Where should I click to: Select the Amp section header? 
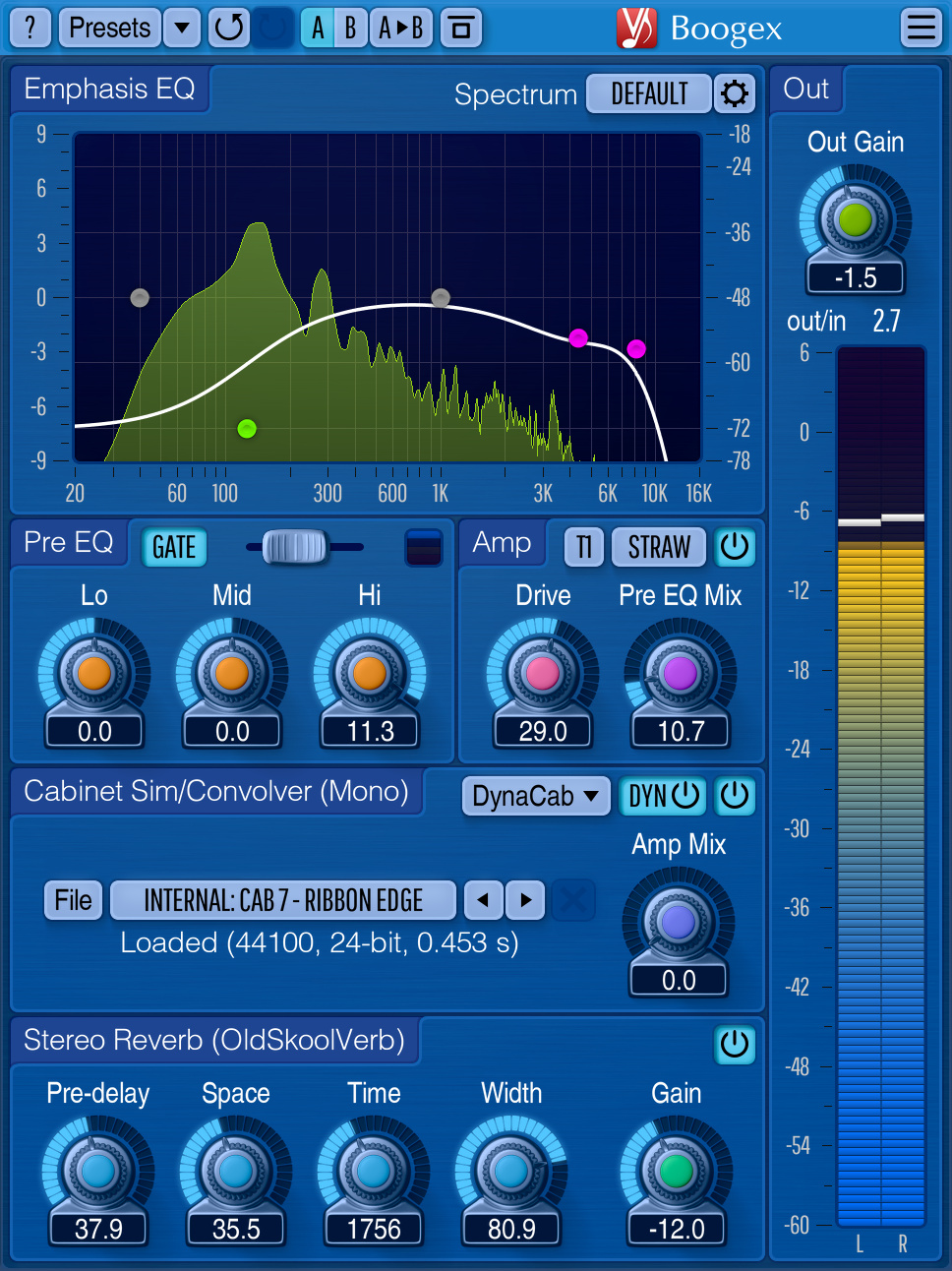[502, 542]
